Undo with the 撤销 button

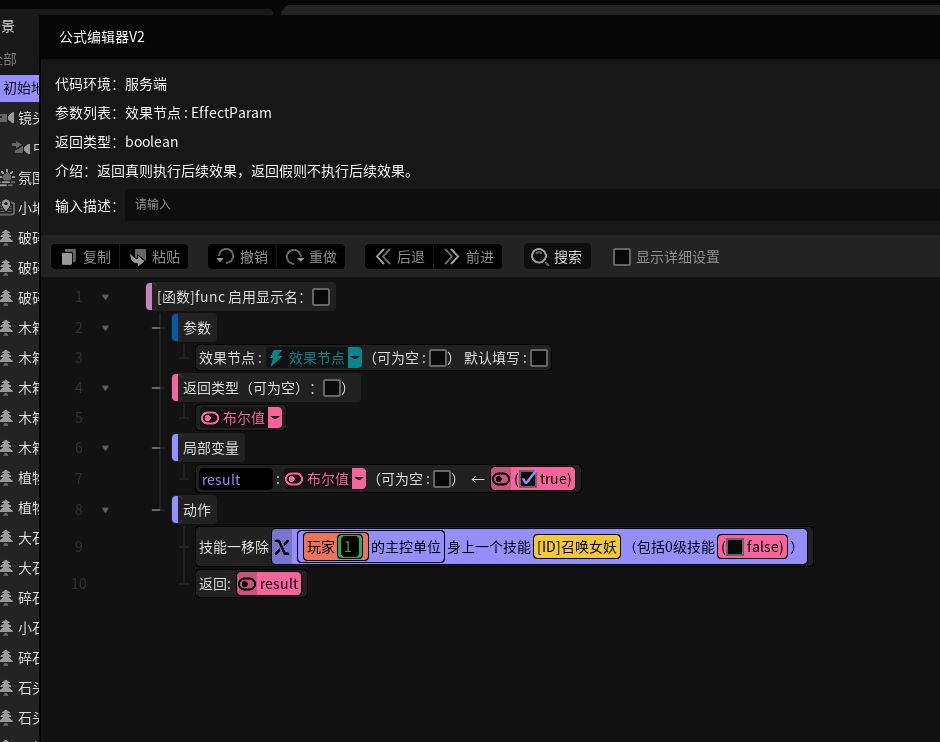(242, 257)
